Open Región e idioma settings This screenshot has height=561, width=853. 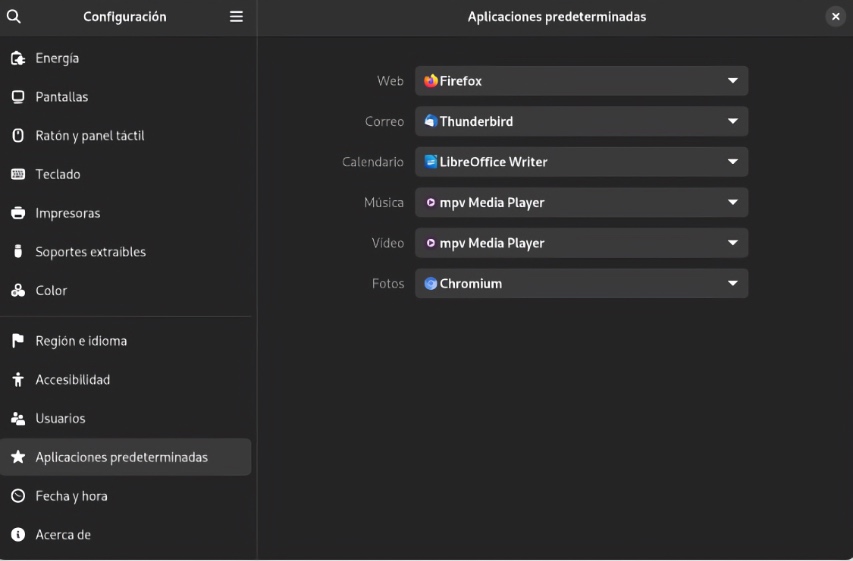126,341
